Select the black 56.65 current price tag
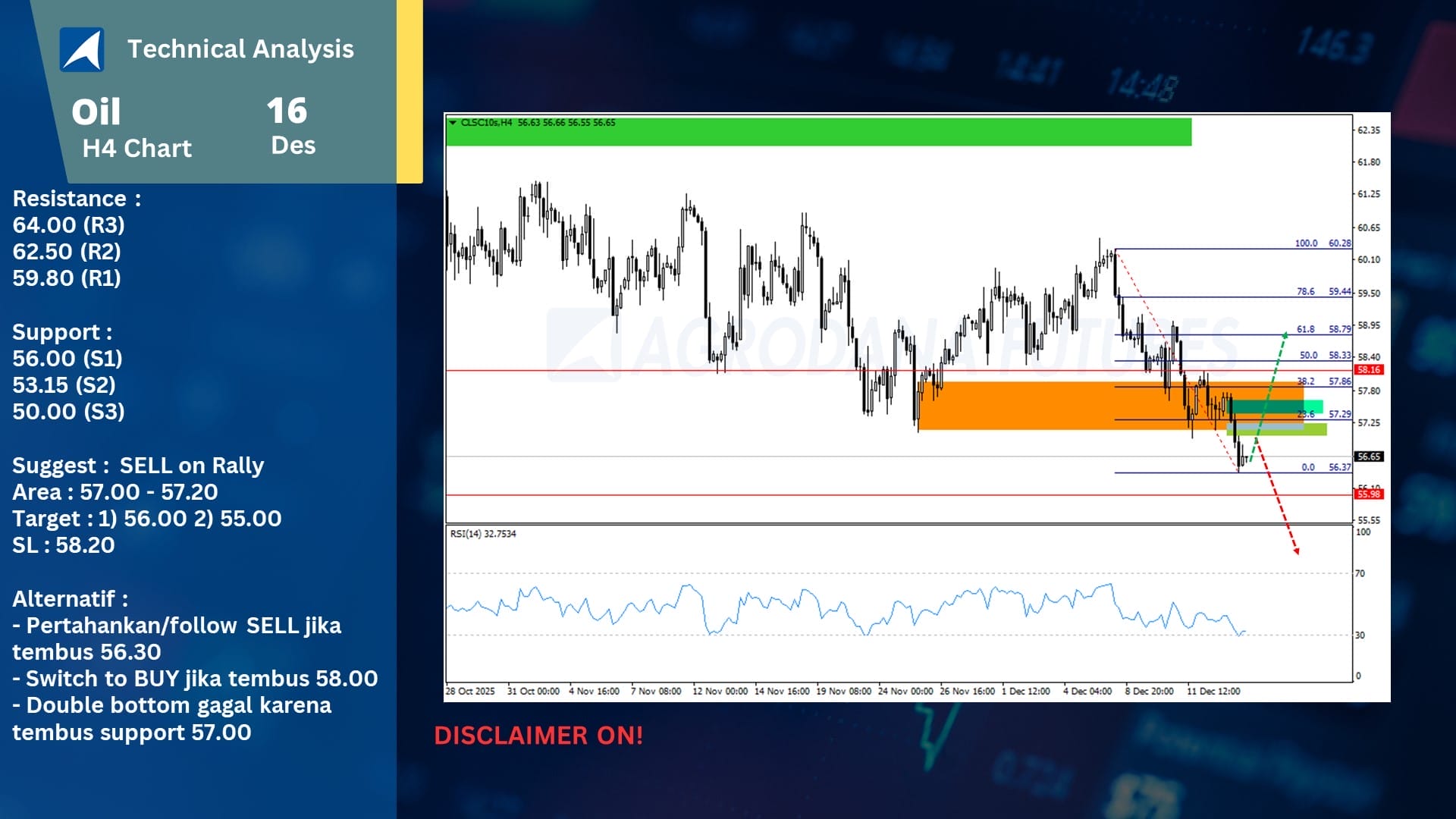Image resolution: width=1456 pixels, height=819 pixels. [1369, 457]
